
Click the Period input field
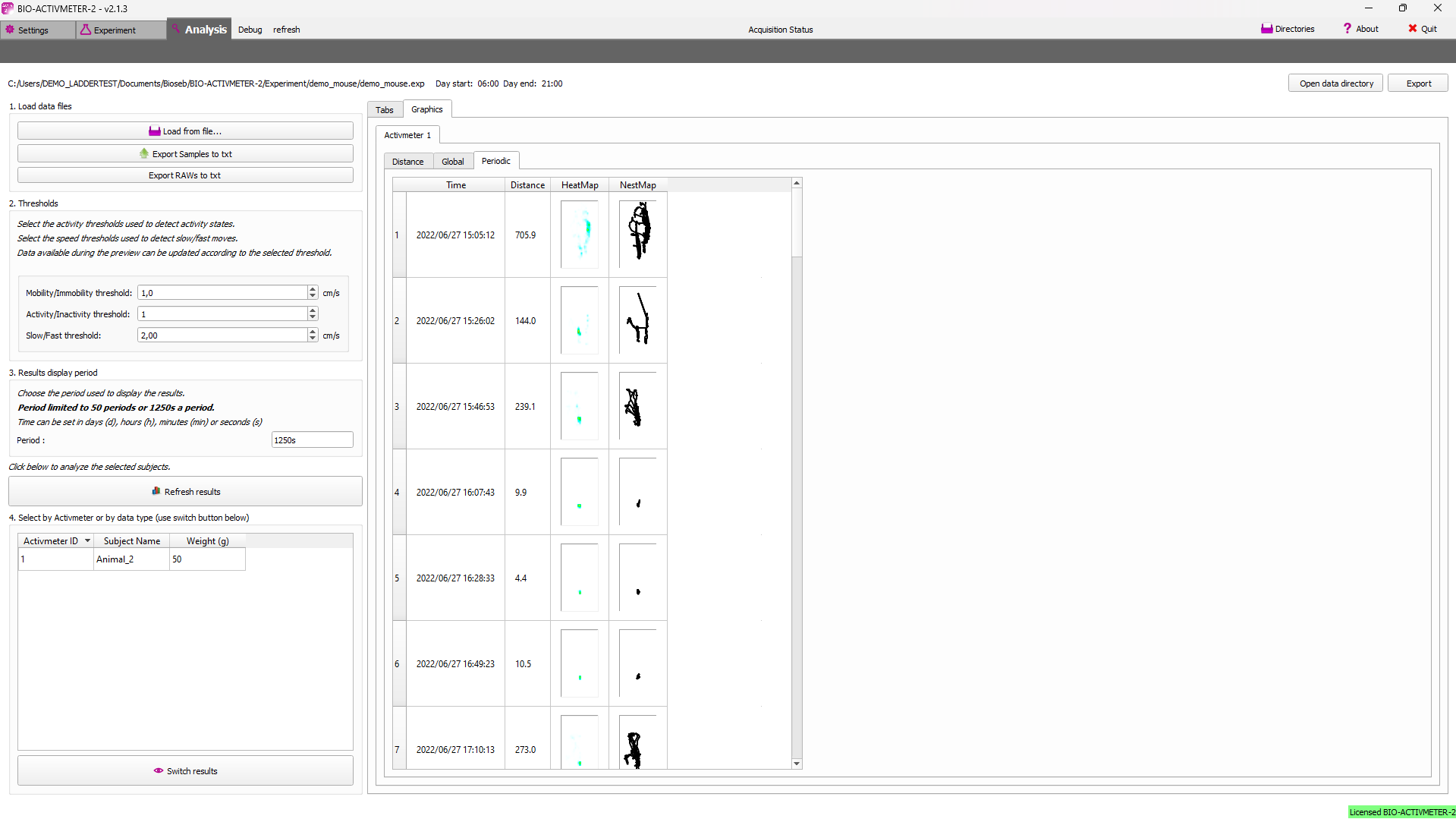[x=312, y=440]
